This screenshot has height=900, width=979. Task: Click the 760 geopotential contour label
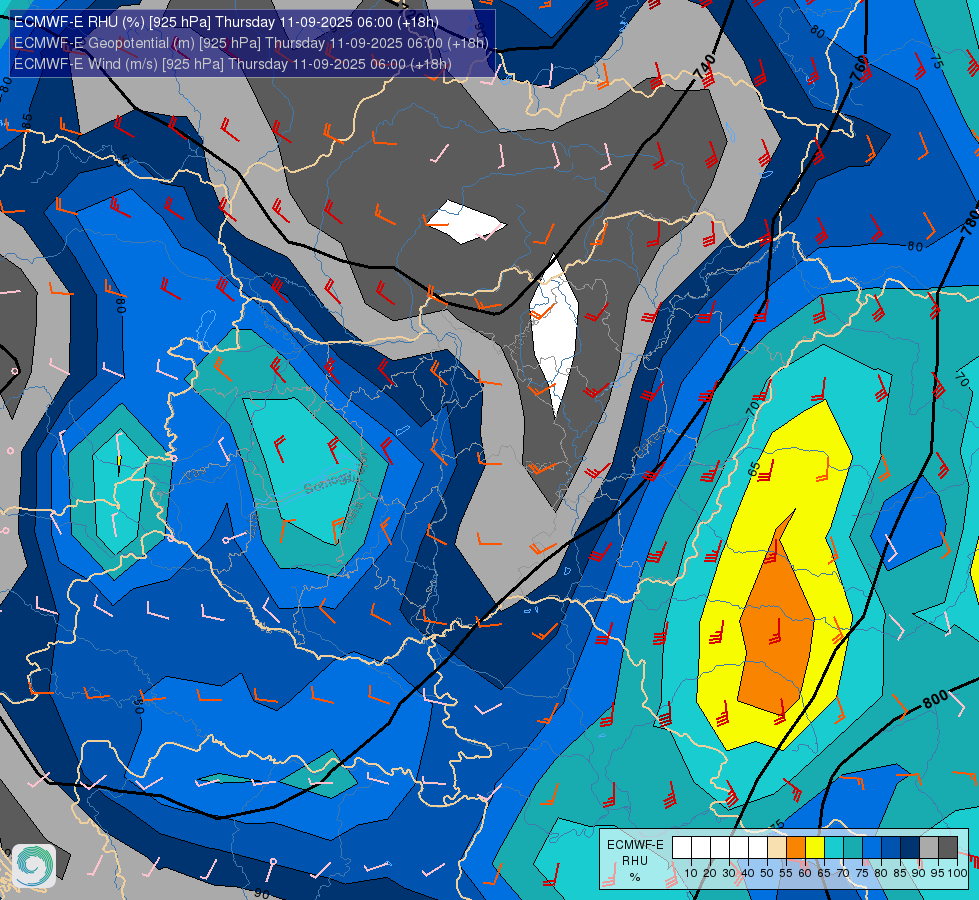coord(859,68)
